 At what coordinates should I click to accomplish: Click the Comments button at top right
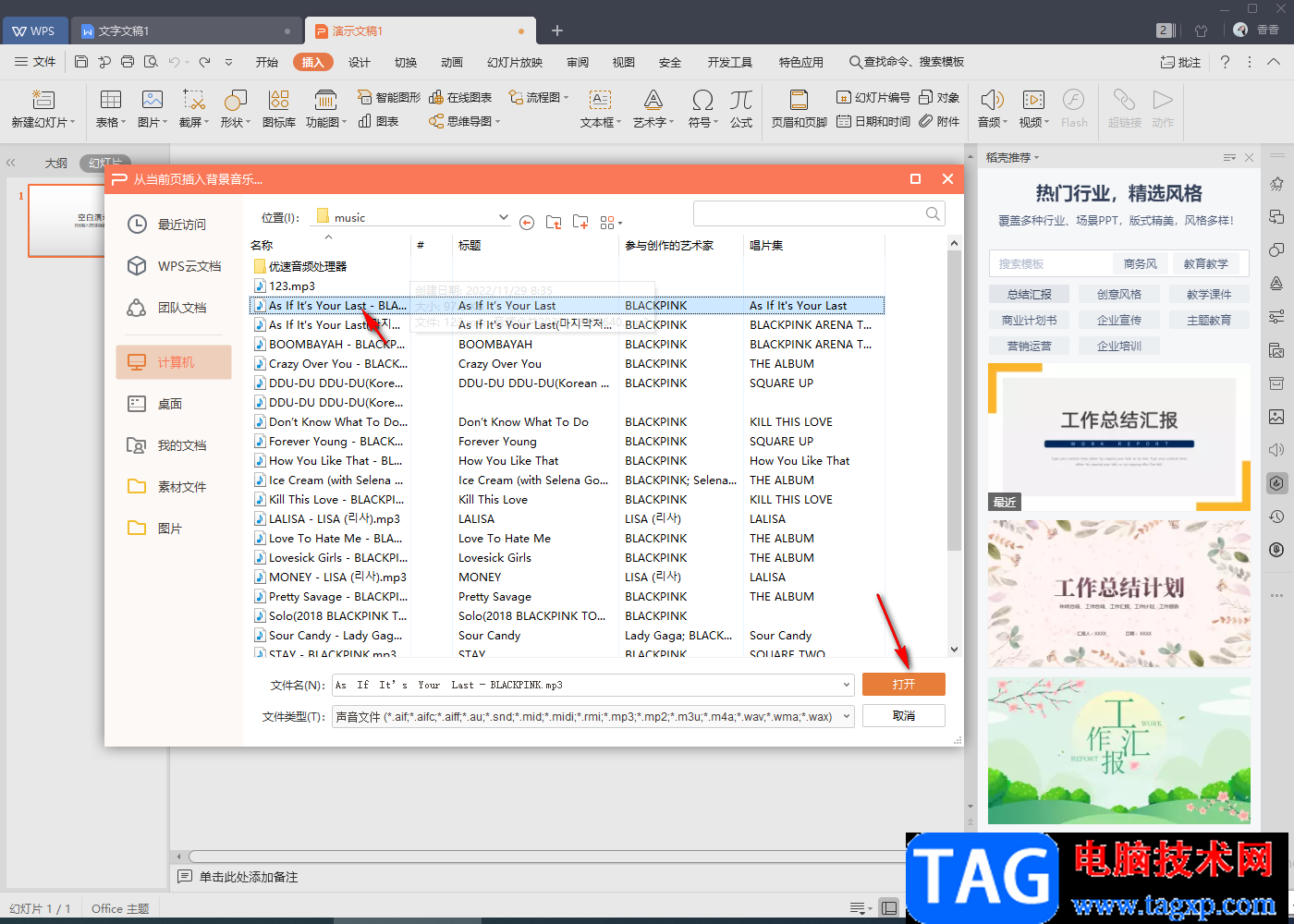(1181, 62)
